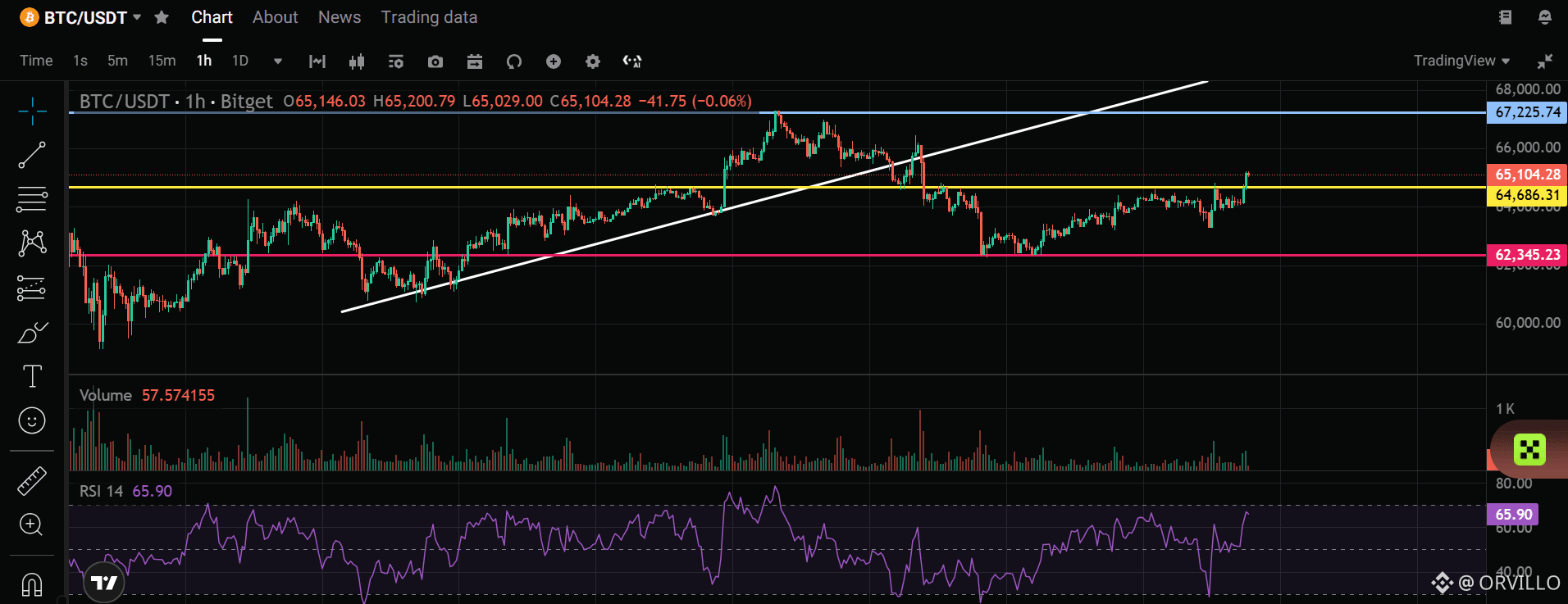Viewport: 1568px width, 604px height.
Task: Select the horizontal lines Fibonacci tool
Action: tap(32, 199)
